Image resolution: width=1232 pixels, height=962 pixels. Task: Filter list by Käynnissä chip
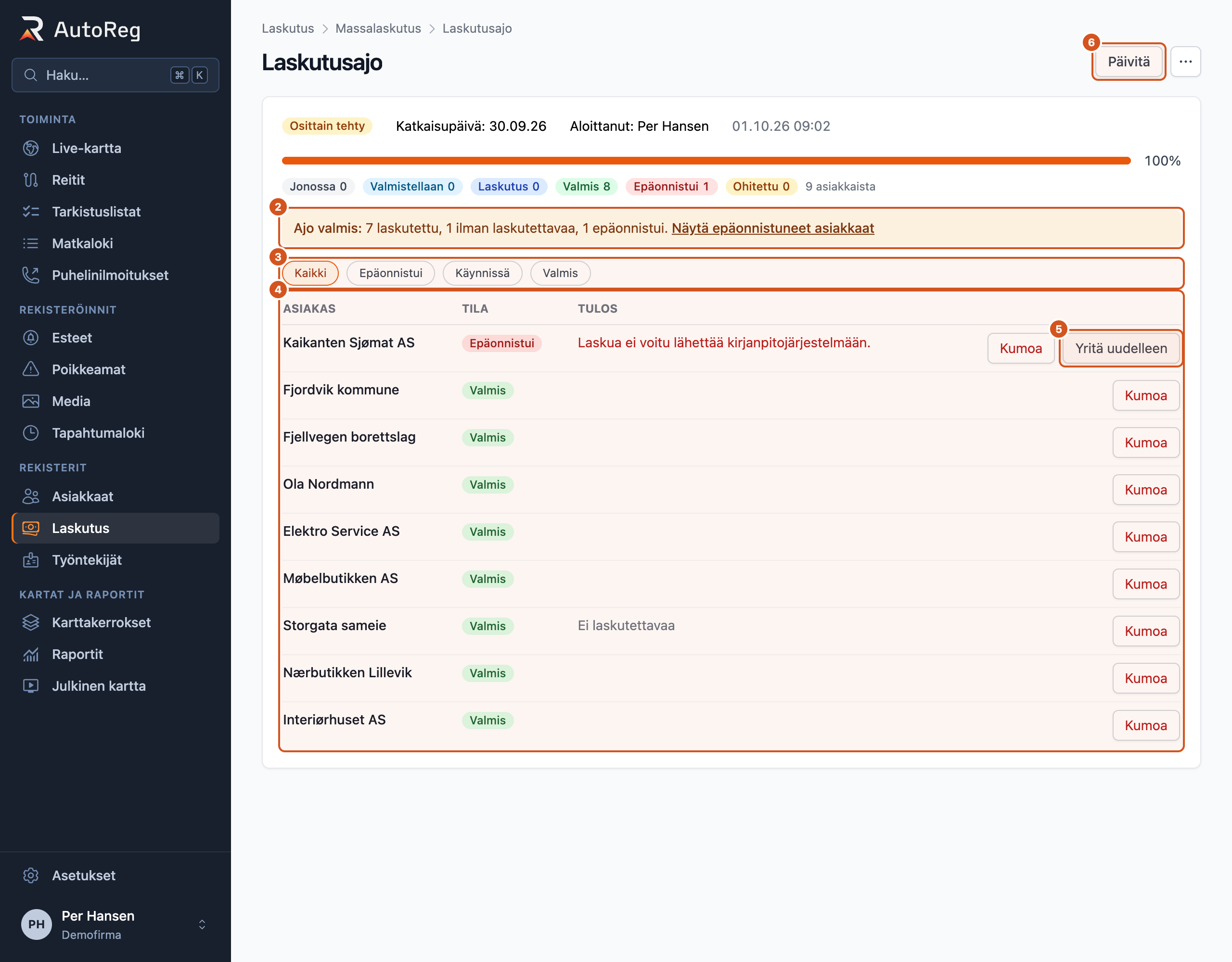click(x=482, y=273)
